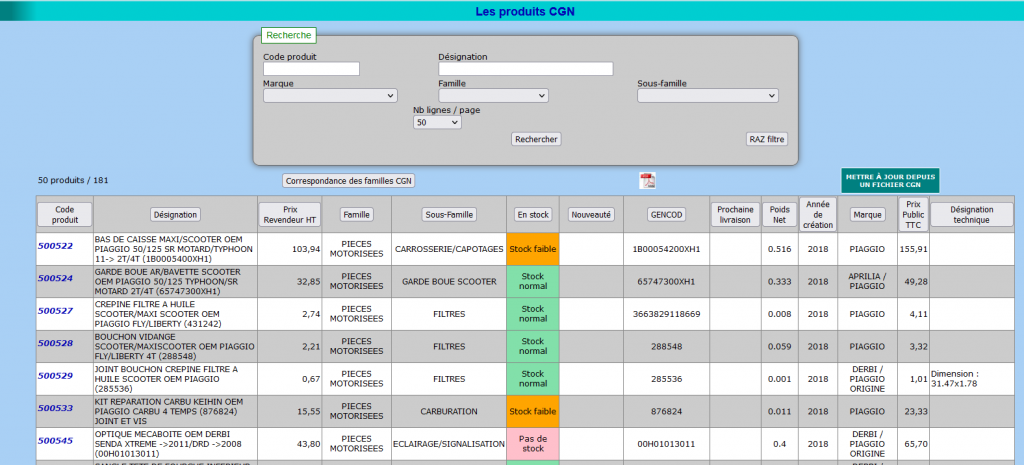Sort by Désignation technique header
This screenshot has height=465, width=1024.
coord(972,214)
